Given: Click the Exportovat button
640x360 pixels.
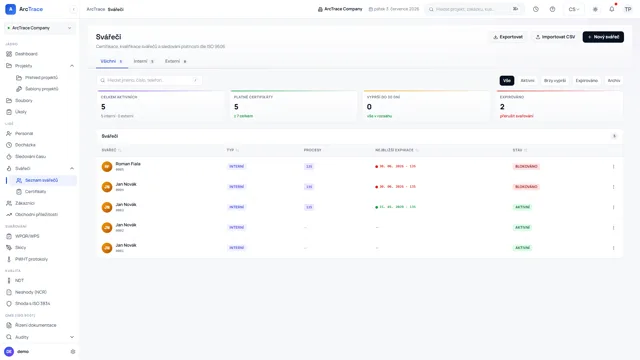Looking at the screenshot, I should point(508,37).
